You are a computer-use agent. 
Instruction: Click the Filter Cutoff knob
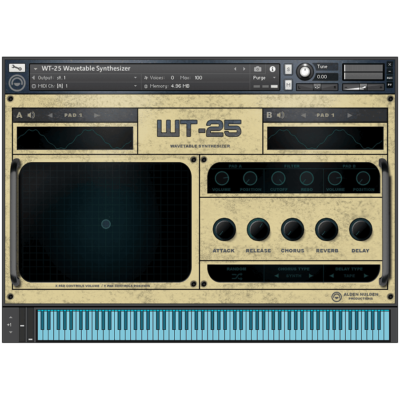pos(278,178)
